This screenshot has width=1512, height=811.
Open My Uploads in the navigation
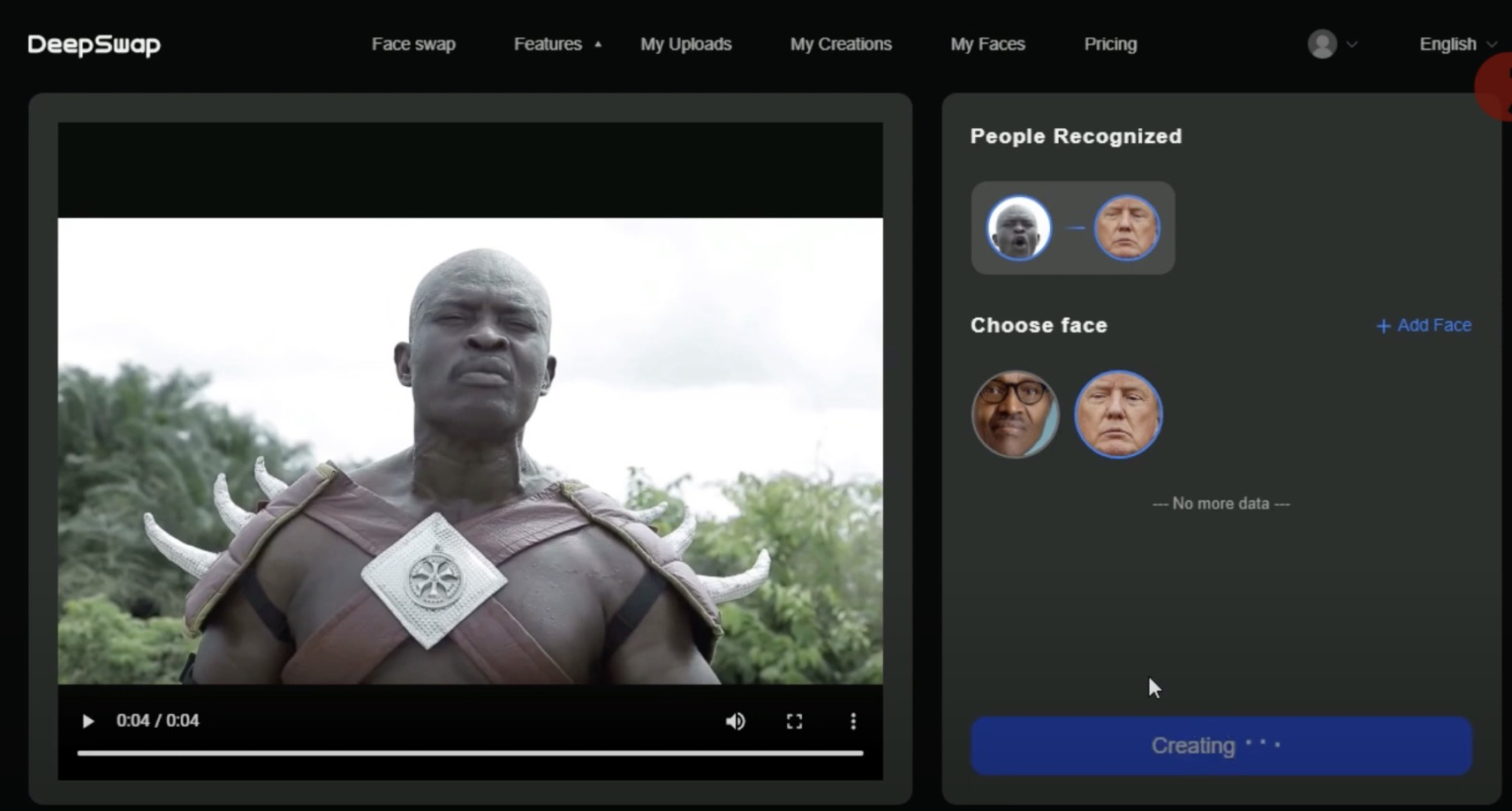[x=685, y=44]
